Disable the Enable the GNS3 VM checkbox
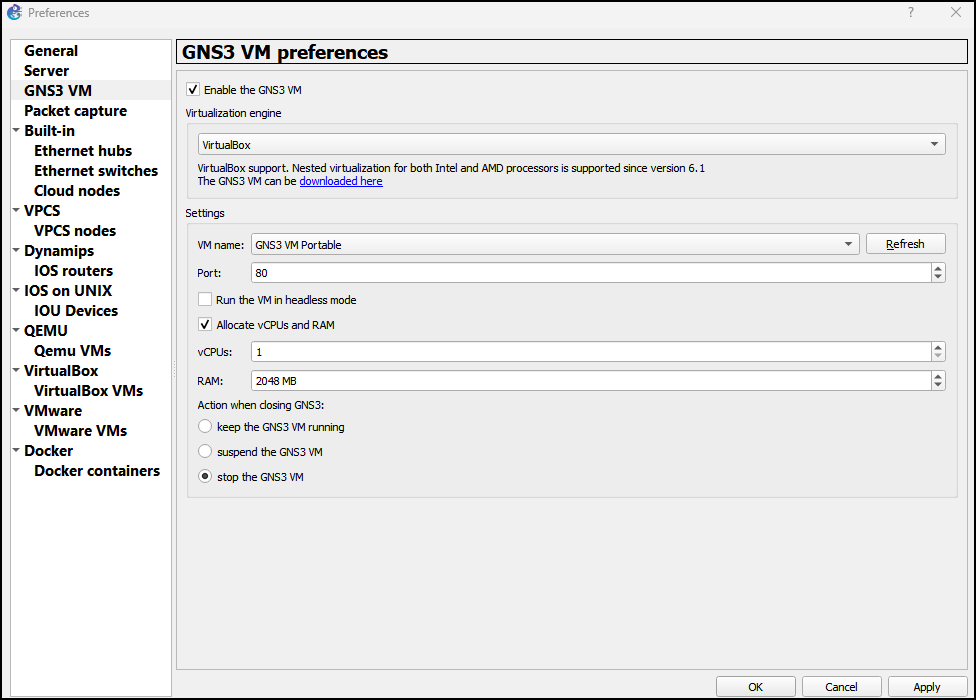 (193, 90)
